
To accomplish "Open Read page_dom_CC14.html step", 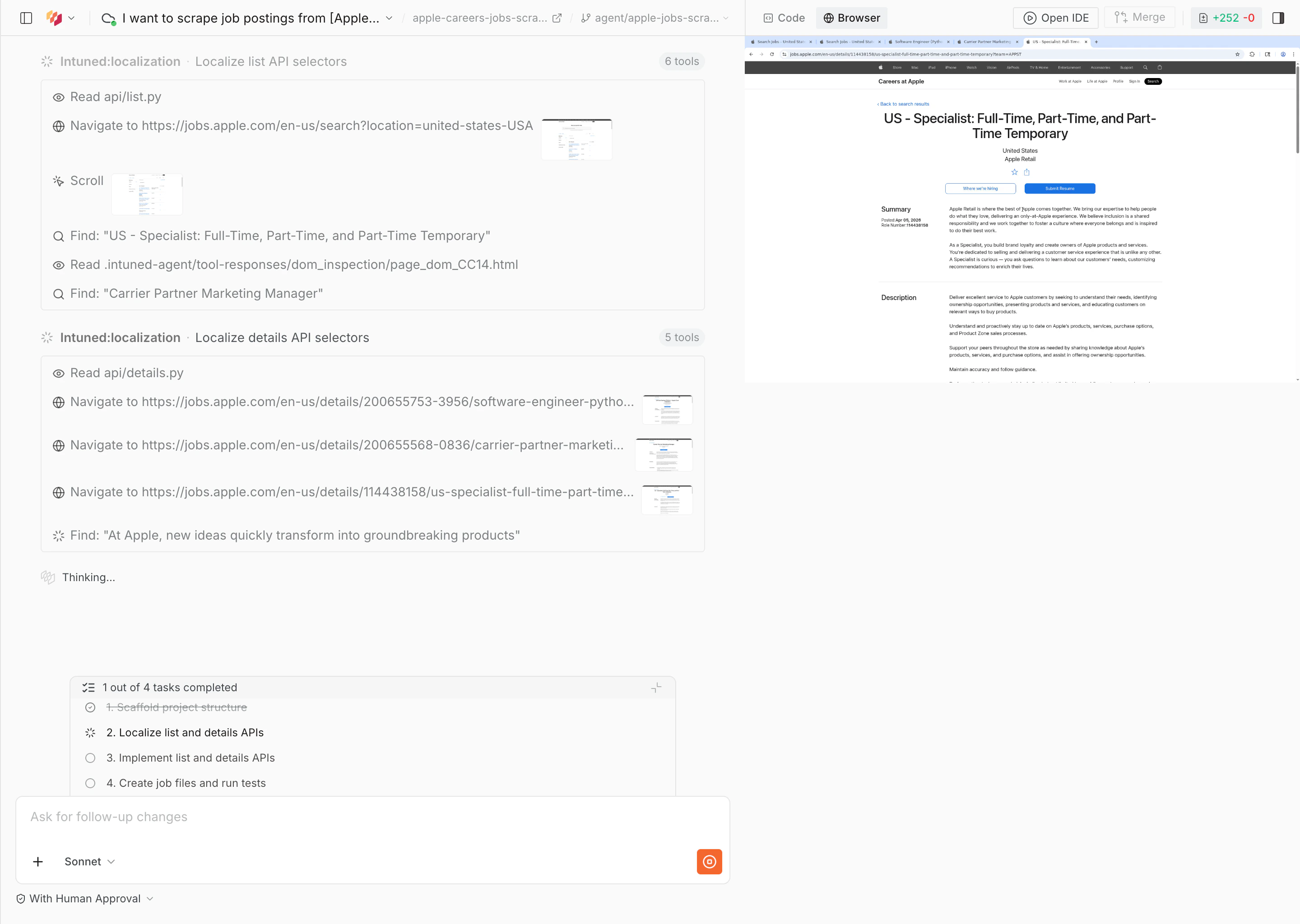I will 285,265.
